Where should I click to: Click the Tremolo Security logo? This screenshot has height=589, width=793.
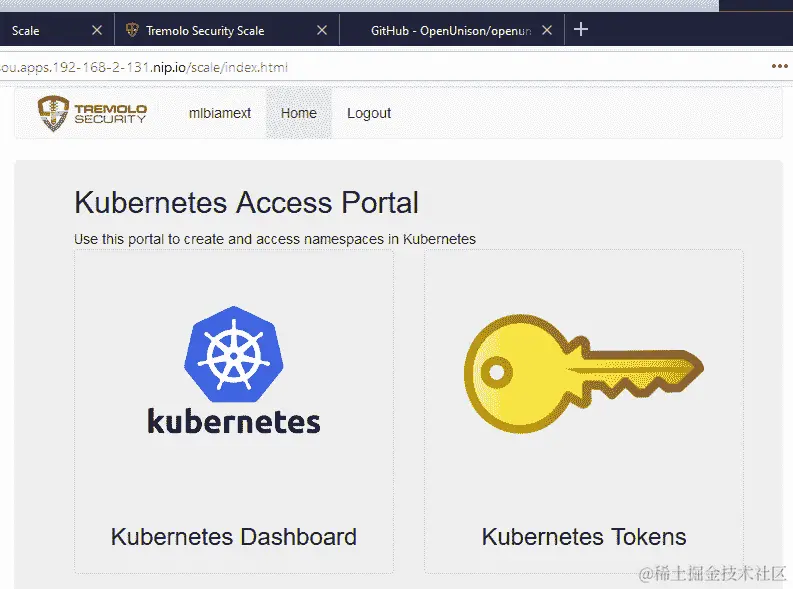(92, 113)
